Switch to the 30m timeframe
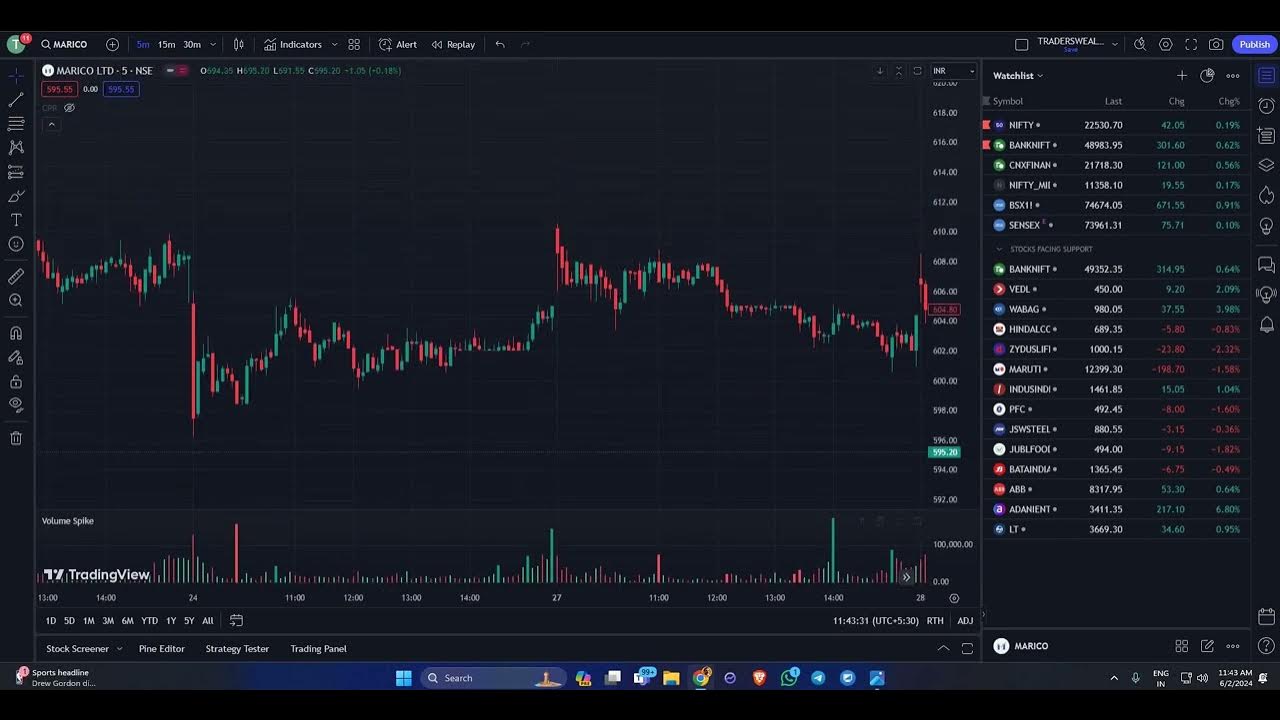The image size is (1280, 720). (191, 44)
